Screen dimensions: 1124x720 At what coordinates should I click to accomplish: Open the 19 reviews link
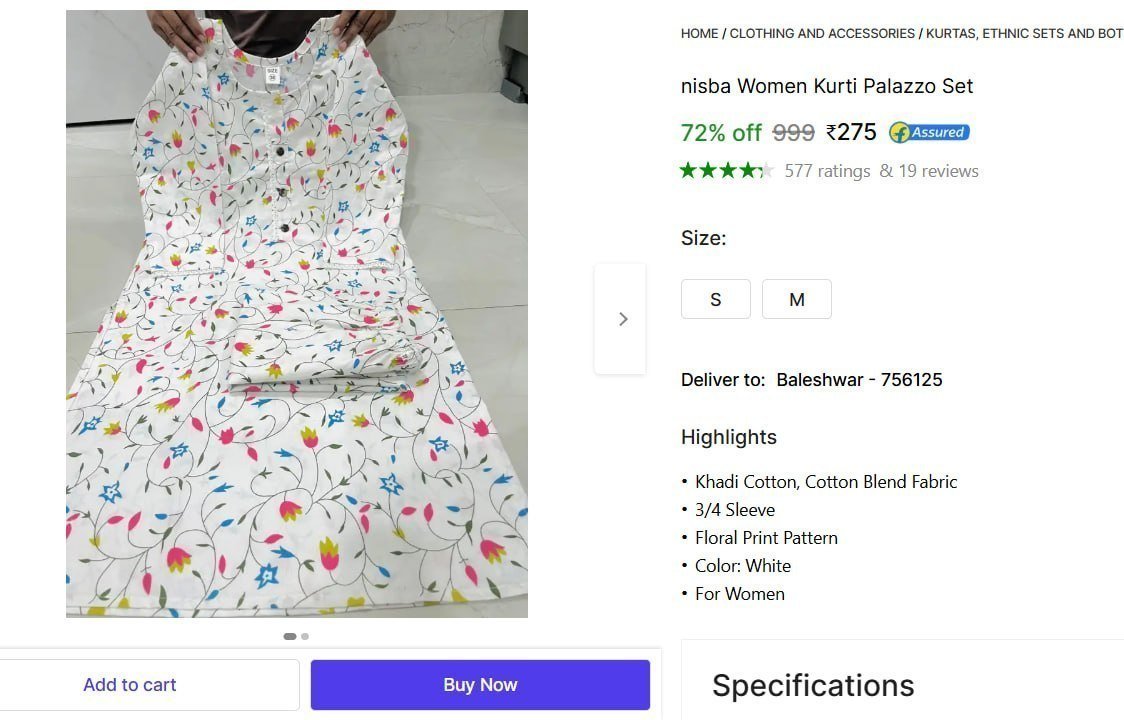coord(933,170)
